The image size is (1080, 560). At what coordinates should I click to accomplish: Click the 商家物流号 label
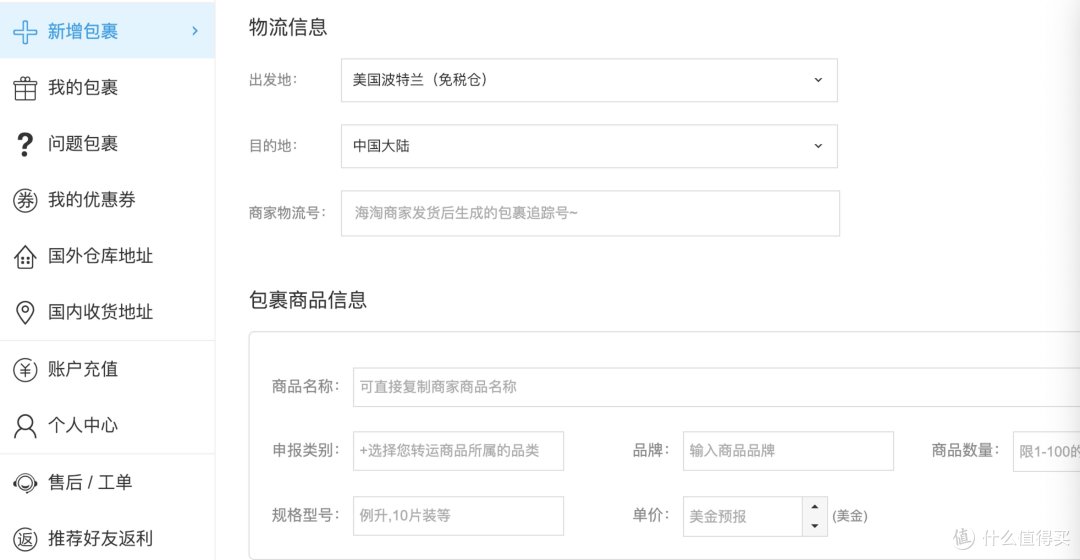point(287,213)
